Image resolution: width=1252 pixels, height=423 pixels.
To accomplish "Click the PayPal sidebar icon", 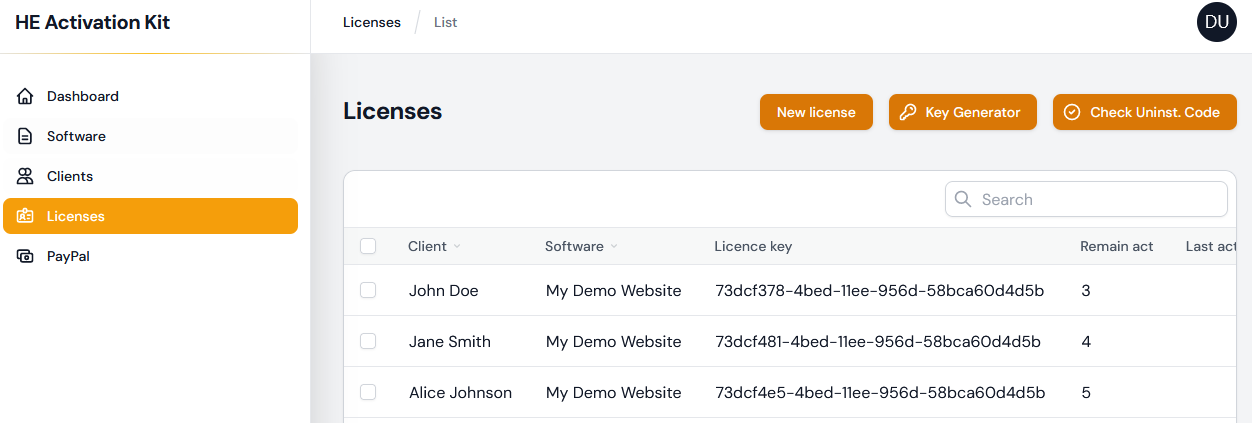I will click(25, 257).
